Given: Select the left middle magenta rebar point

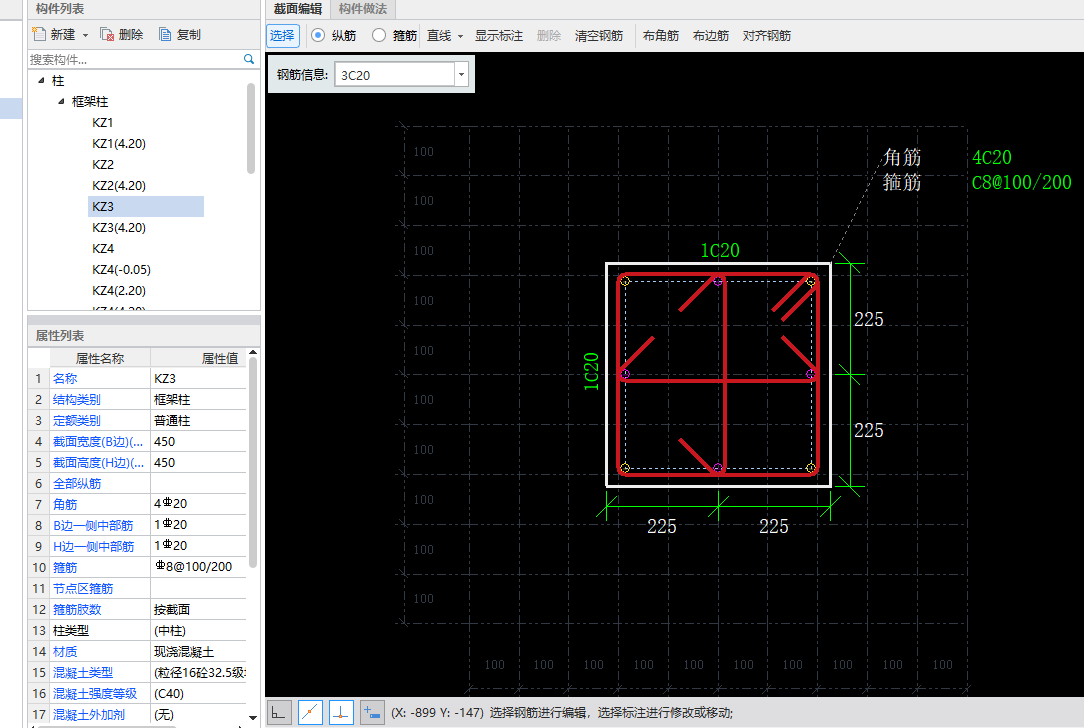Looking at the screenshot, I should 625,374.
